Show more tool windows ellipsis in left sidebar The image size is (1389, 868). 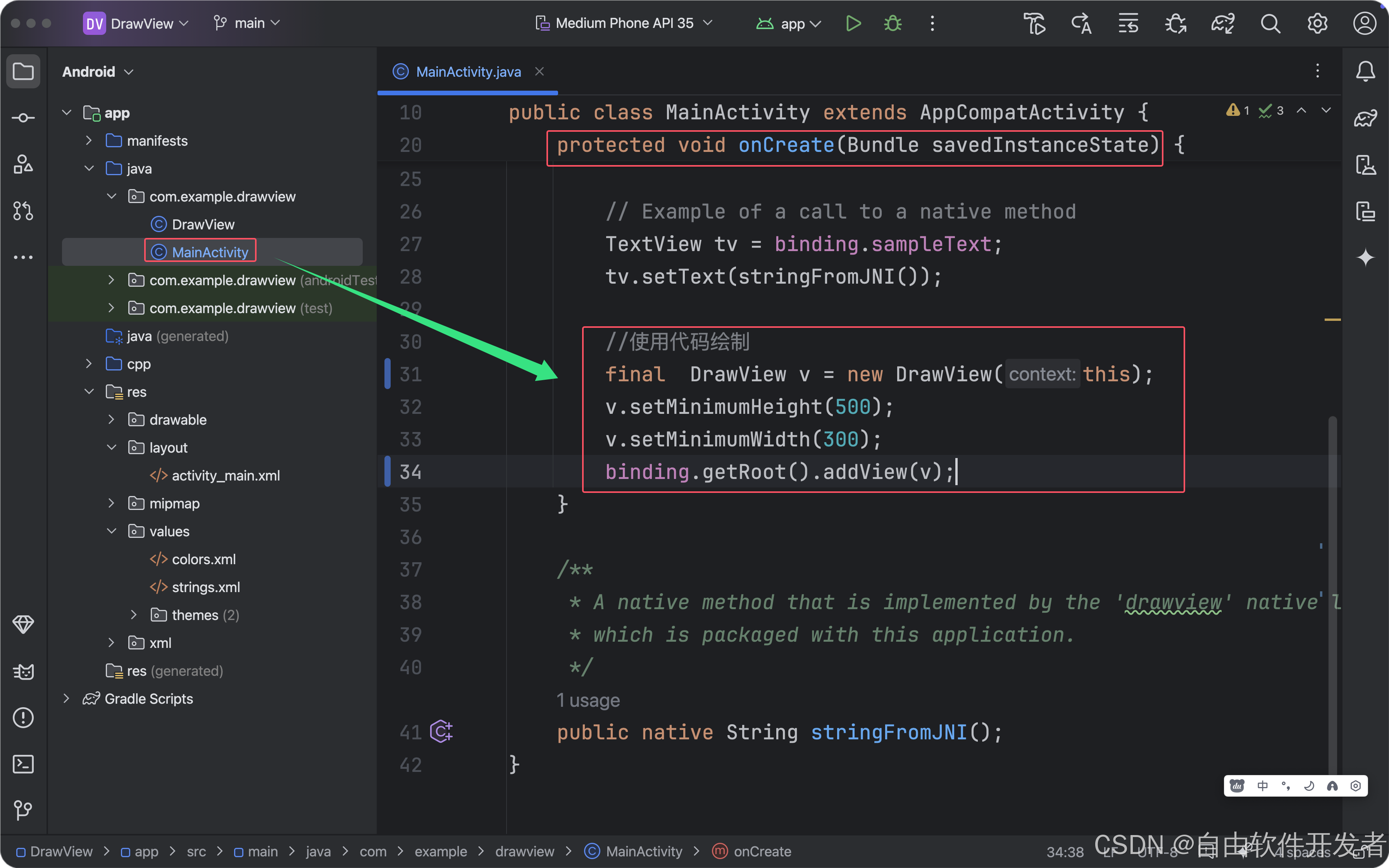[23, 257]
